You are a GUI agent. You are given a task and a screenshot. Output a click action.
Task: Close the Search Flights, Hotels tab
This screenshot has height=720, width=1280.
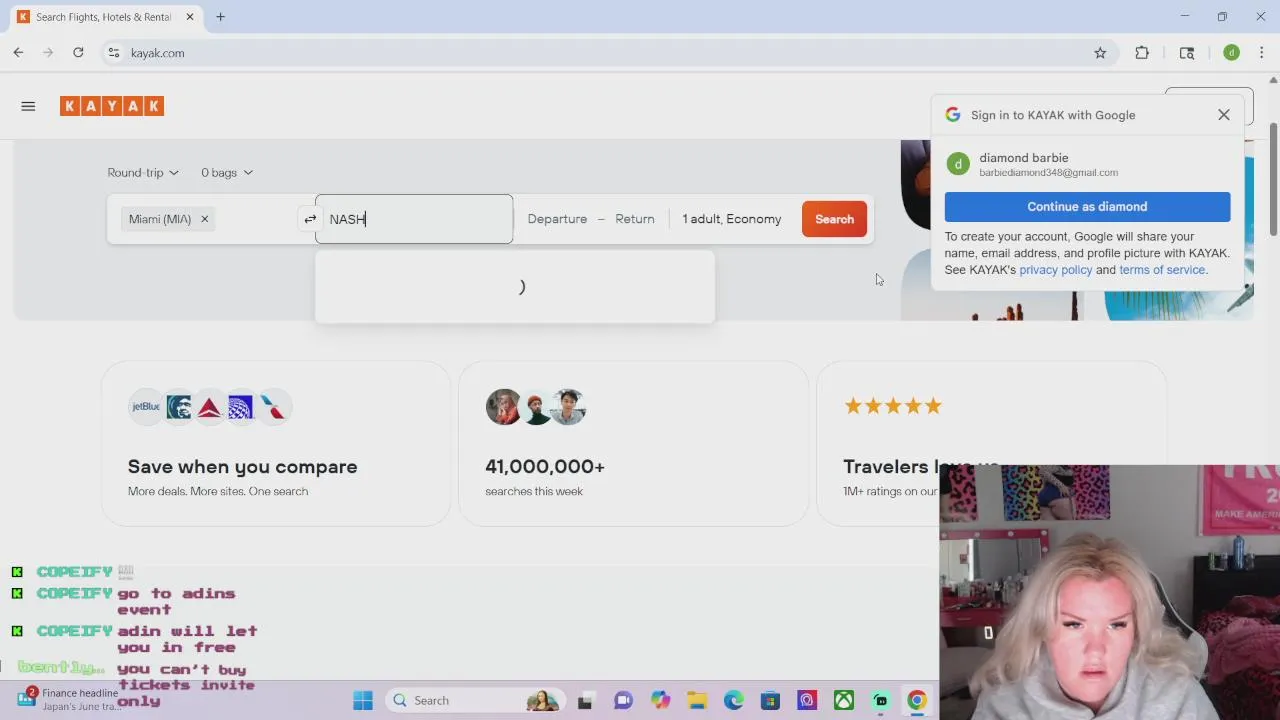(x=189, y=17)
